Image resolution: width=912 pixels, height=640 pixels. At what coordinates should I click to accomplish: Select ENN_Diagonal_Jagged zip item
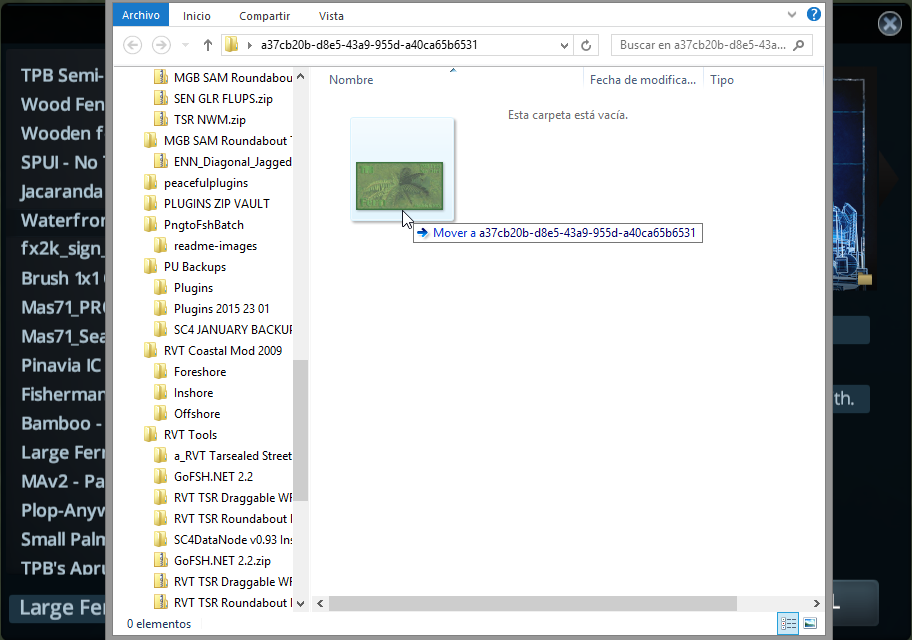(232, 162)
